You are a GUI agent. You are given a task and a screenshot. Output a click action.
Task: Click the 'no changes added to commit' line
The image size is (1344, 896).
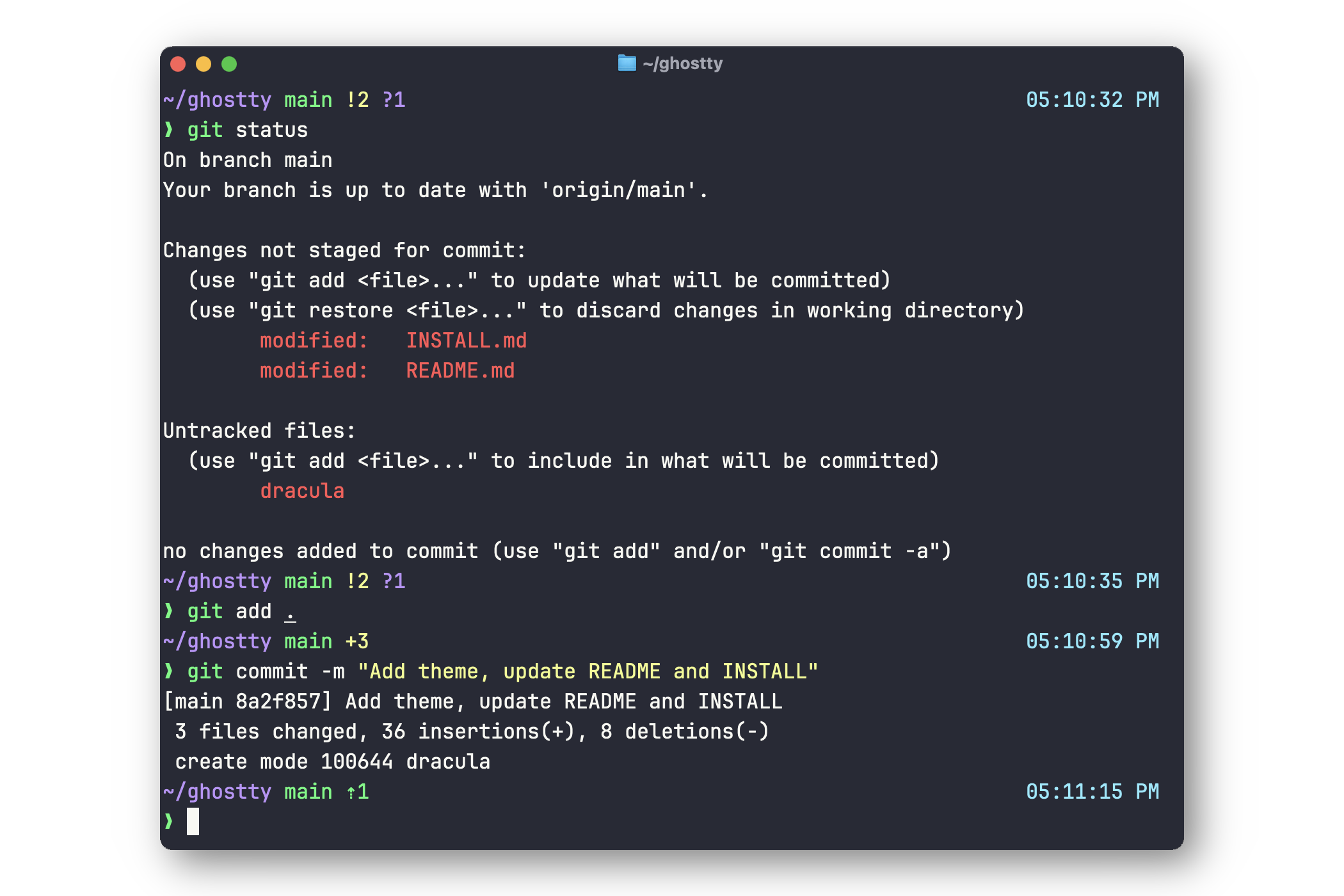[557, 551]
